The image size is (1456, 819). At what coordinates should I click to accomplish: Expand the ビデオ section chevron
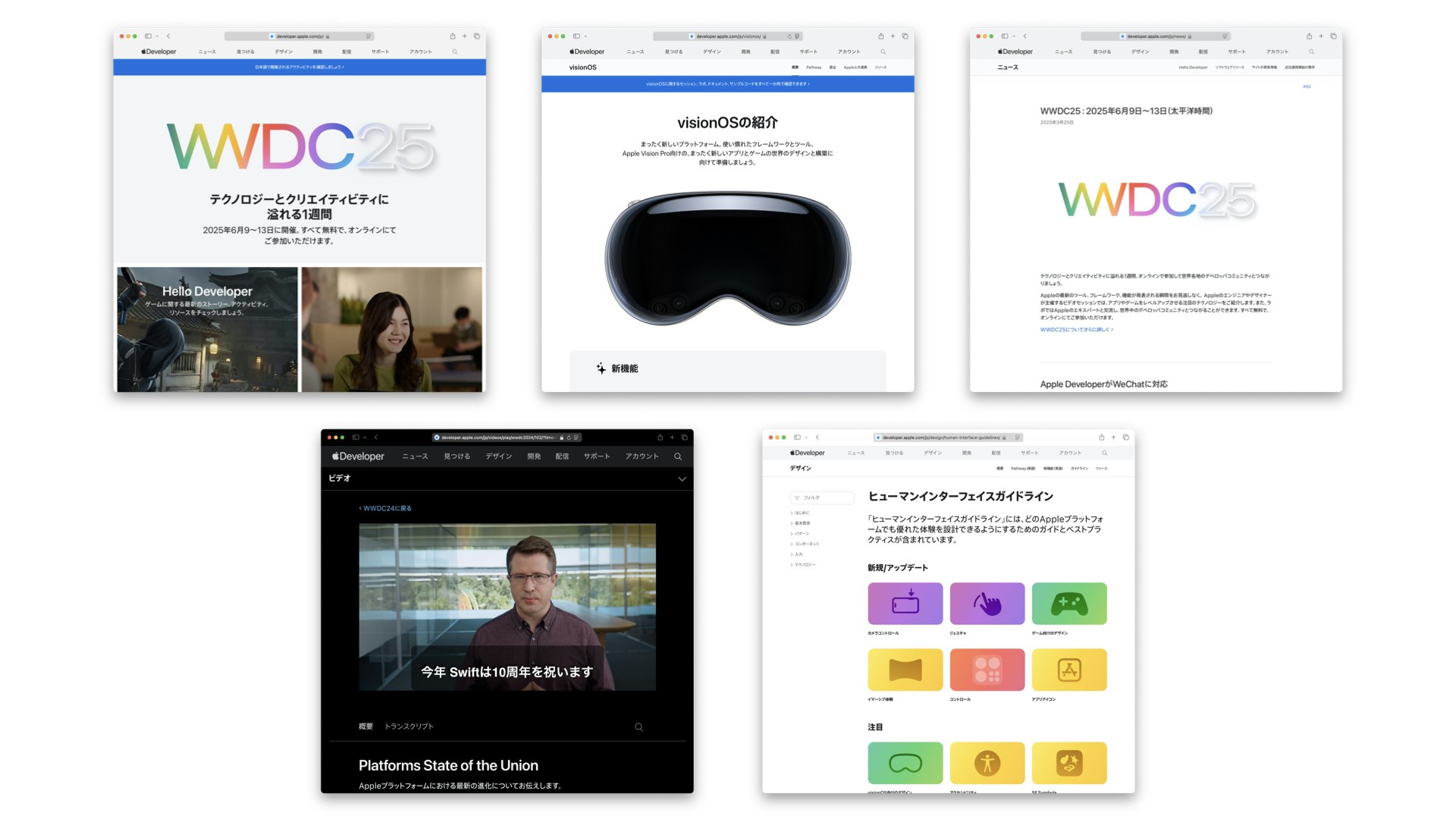click(682, 479)
